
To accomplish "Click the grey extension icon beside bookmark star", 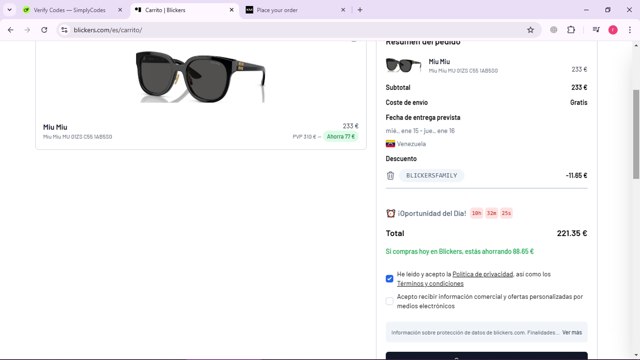I will tap(553, 30).
